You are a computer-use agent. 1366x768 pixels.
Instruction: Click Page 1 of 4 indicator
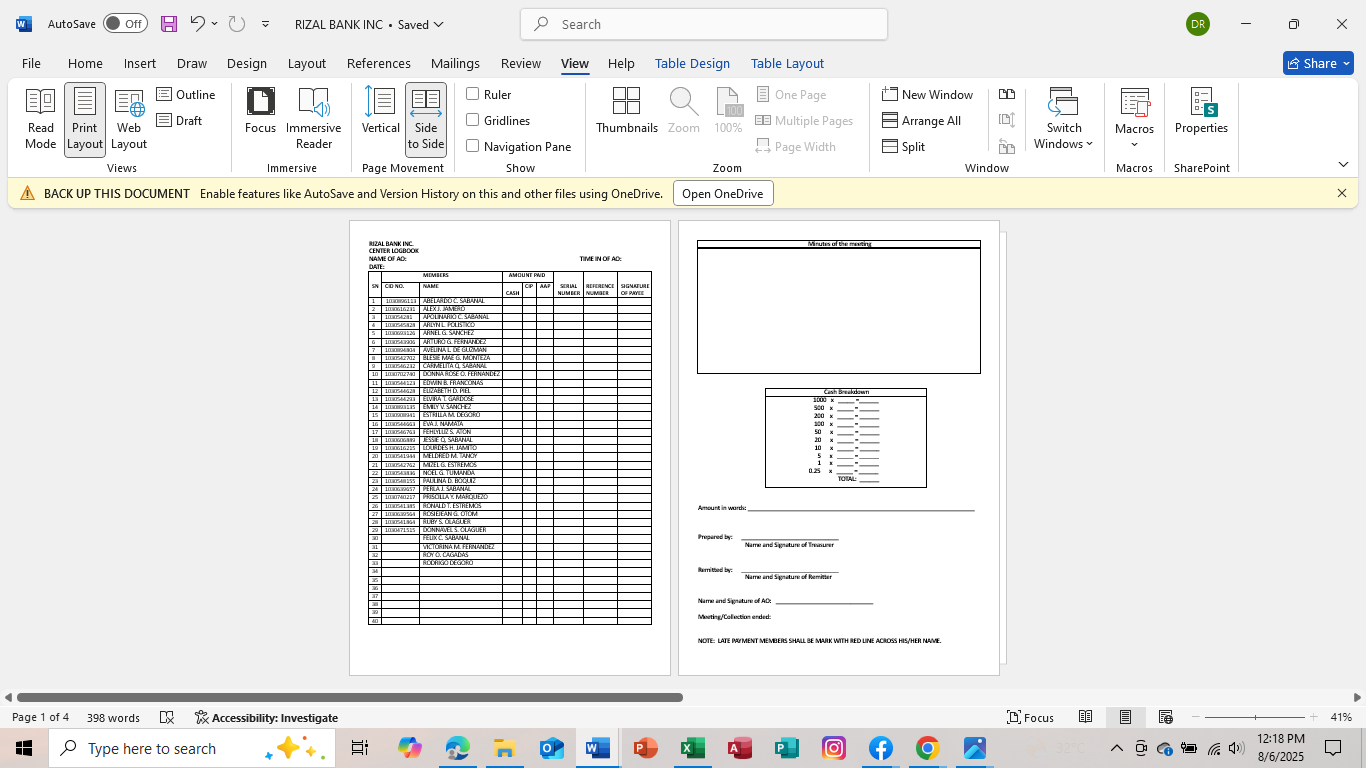[x=40, y=717]
